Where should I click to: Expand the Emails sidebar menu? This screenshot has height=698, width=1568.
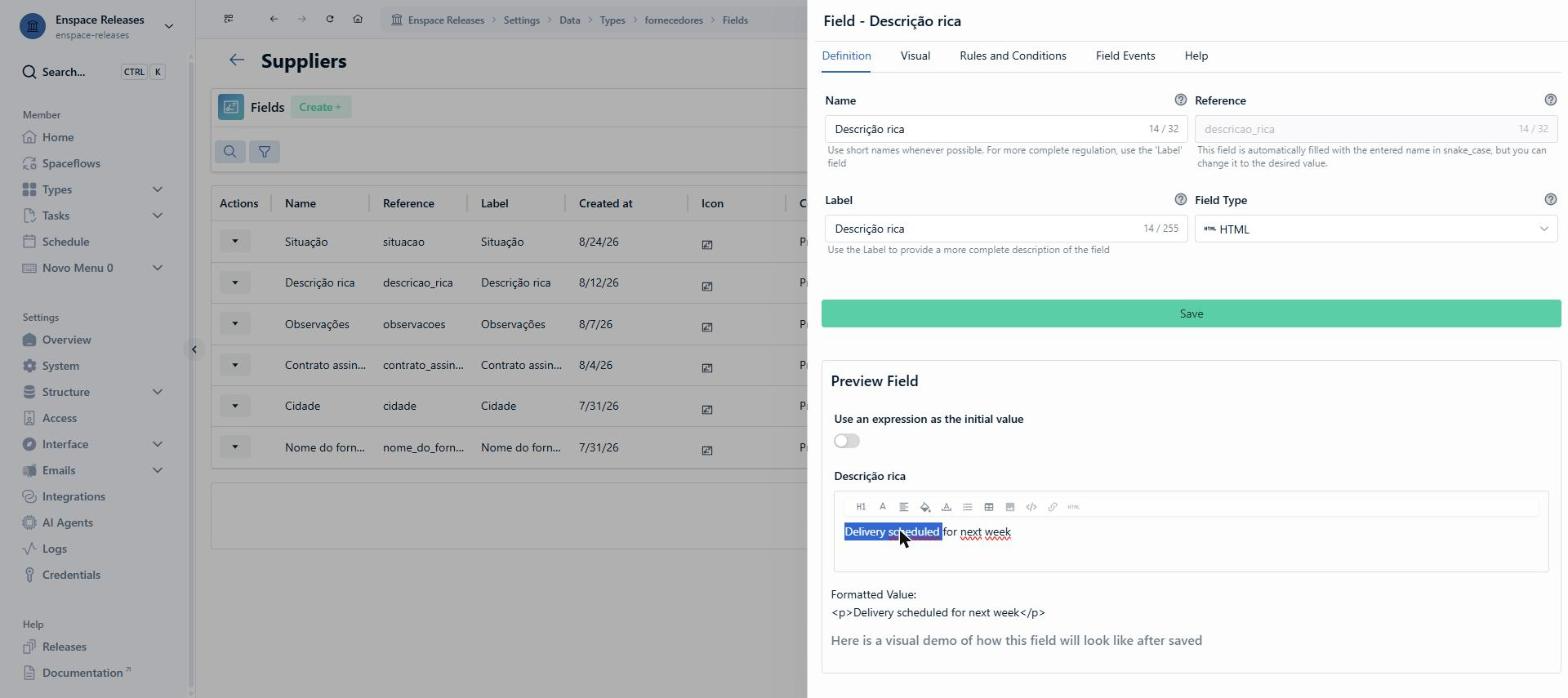[93, 470]
